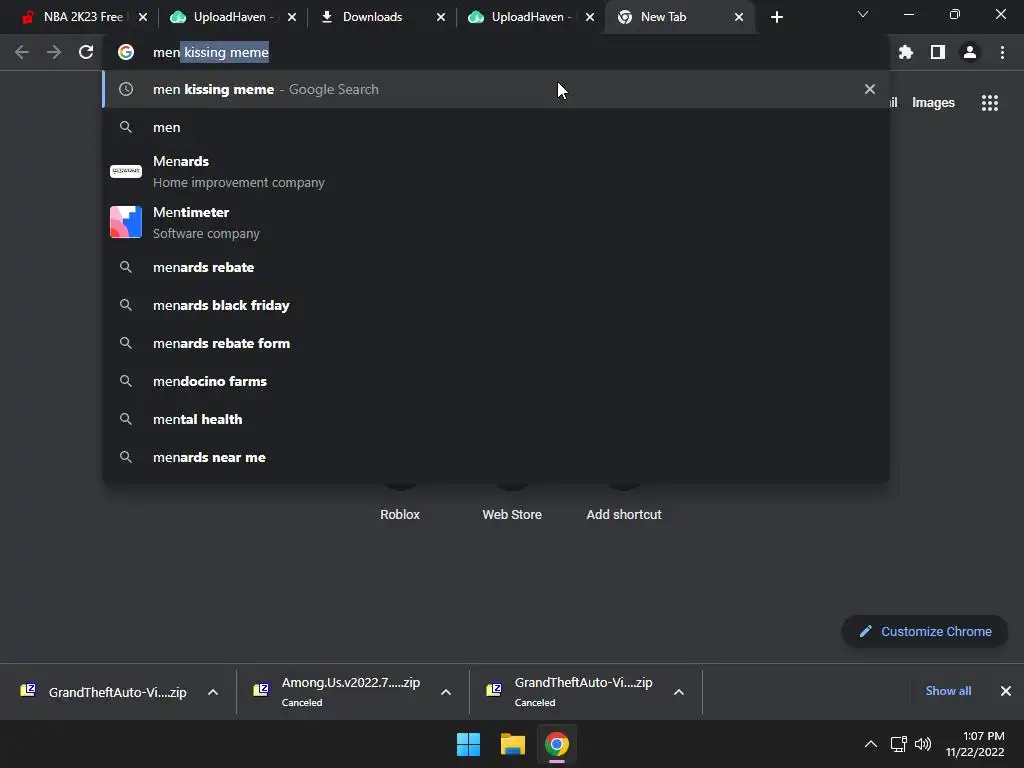Viewport: 1024px width, 768px height.
Task: Expand options for canceled GrandTheftAuto zip download
Action: [x=679, y=692]
